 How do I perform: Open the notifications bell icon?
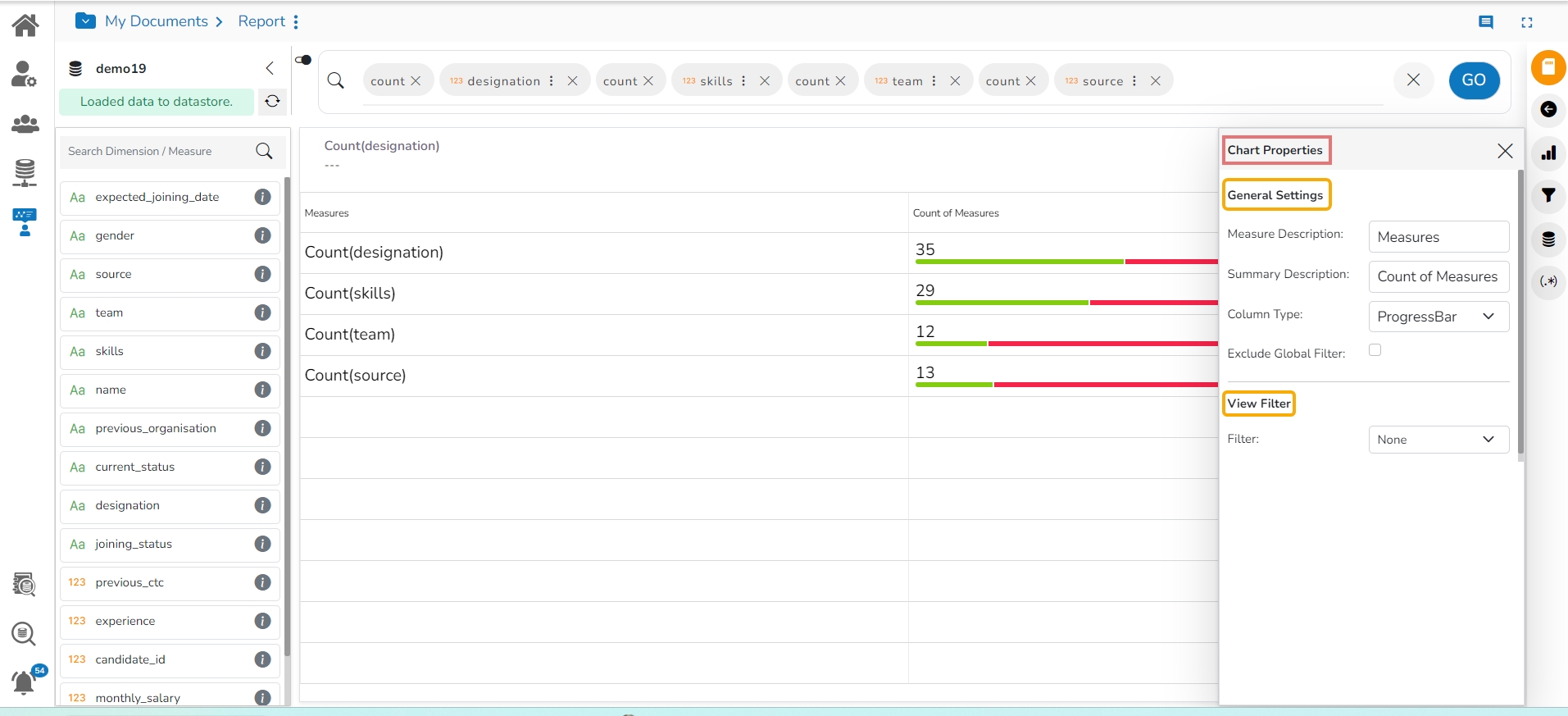pyautogui.click(x=24, y=682)
